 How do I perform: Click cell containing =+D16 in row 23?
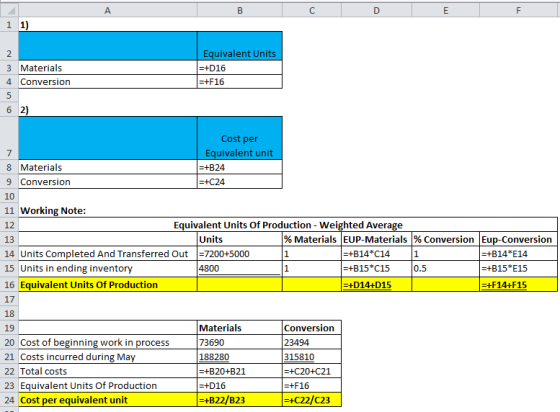click(x=240, y=386)
